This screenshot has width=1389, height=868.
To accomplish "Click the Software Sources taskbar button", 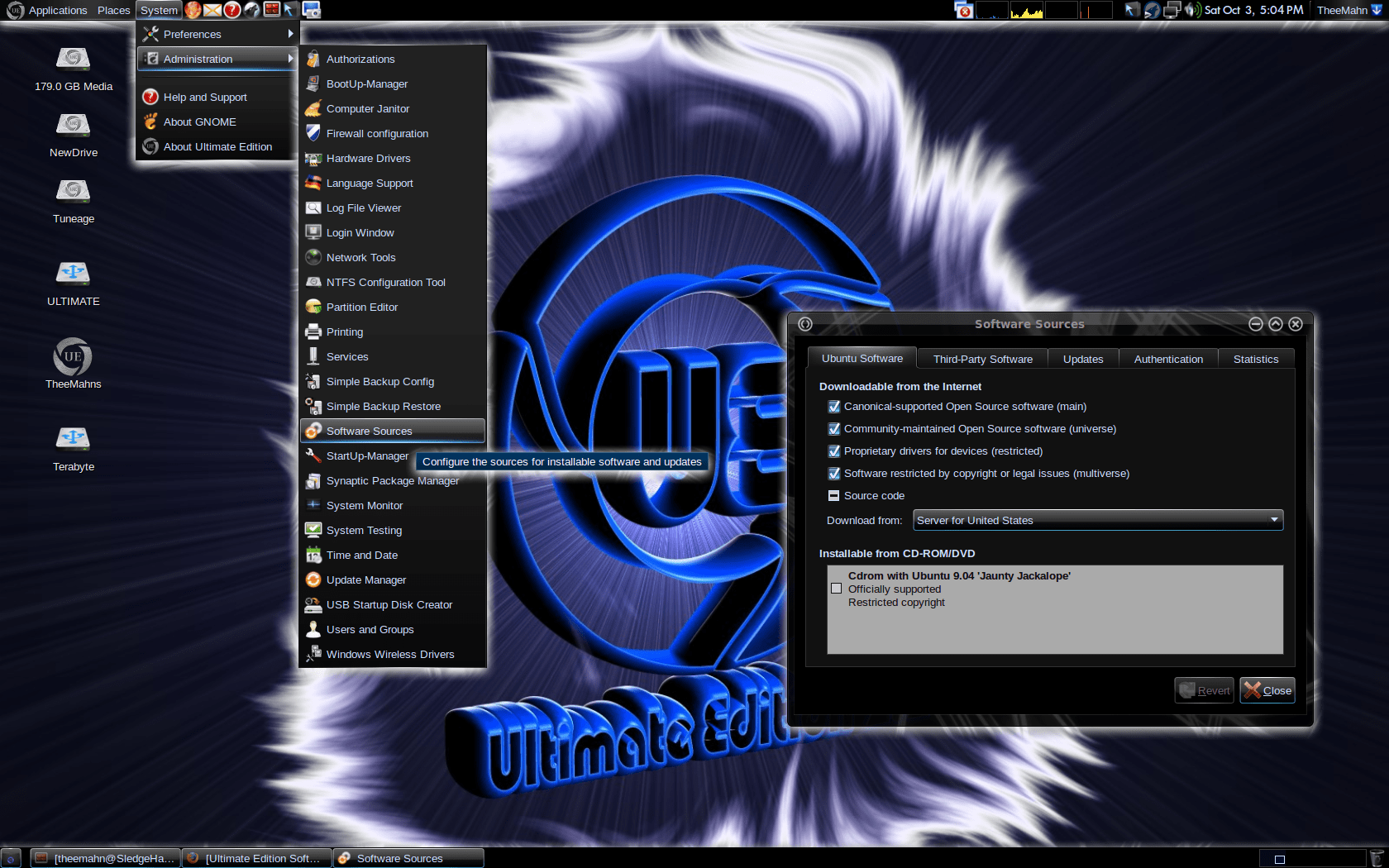I will 408,858.
